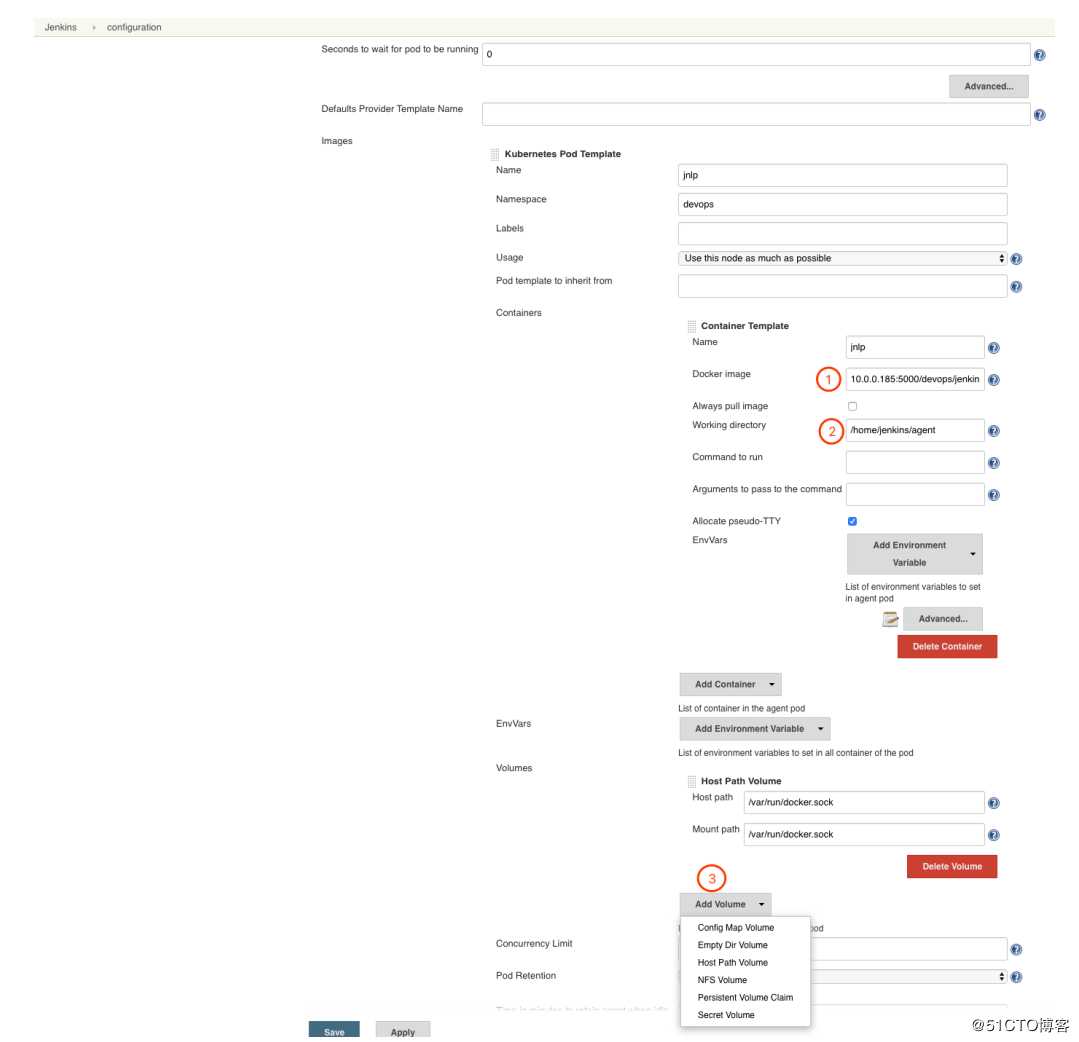Open help for Container Template Name field
The image size is (1079, 1042).
point(994,348)
